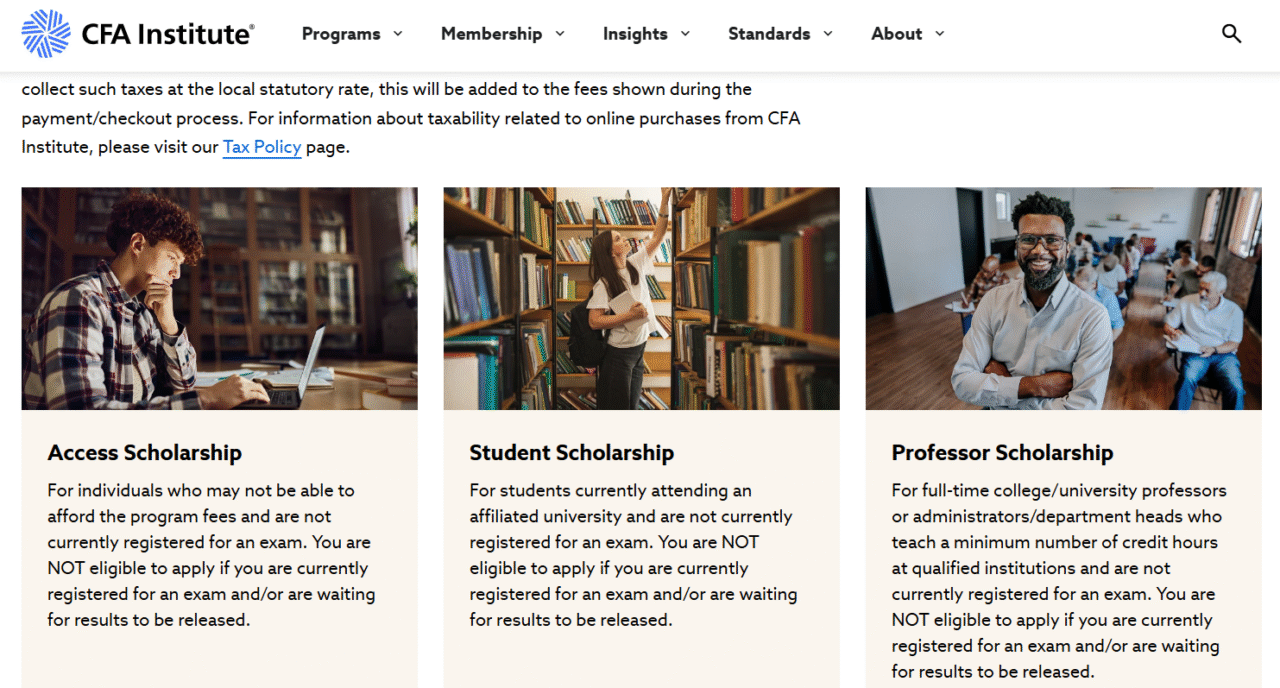The image size is (1280, 688).
Task: Expand the Standards menu chevron
Action: point(829,34)
